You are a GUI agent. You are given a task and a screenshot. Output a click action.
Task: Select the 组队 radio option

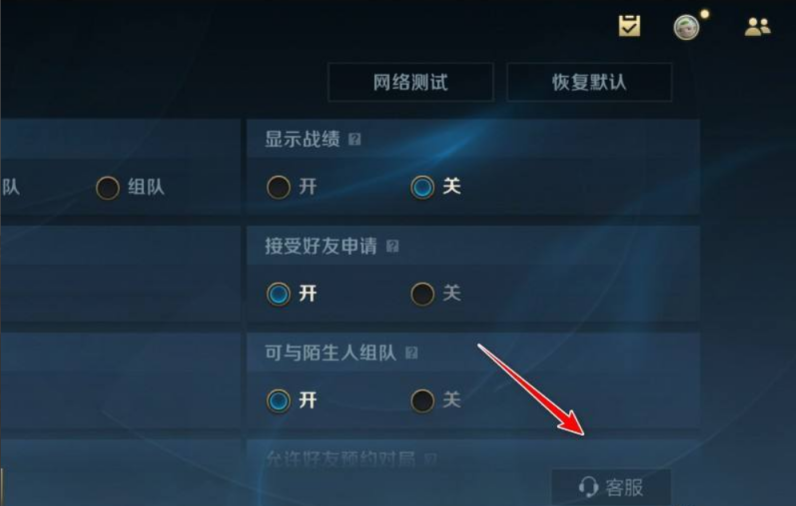coord(108,188)
